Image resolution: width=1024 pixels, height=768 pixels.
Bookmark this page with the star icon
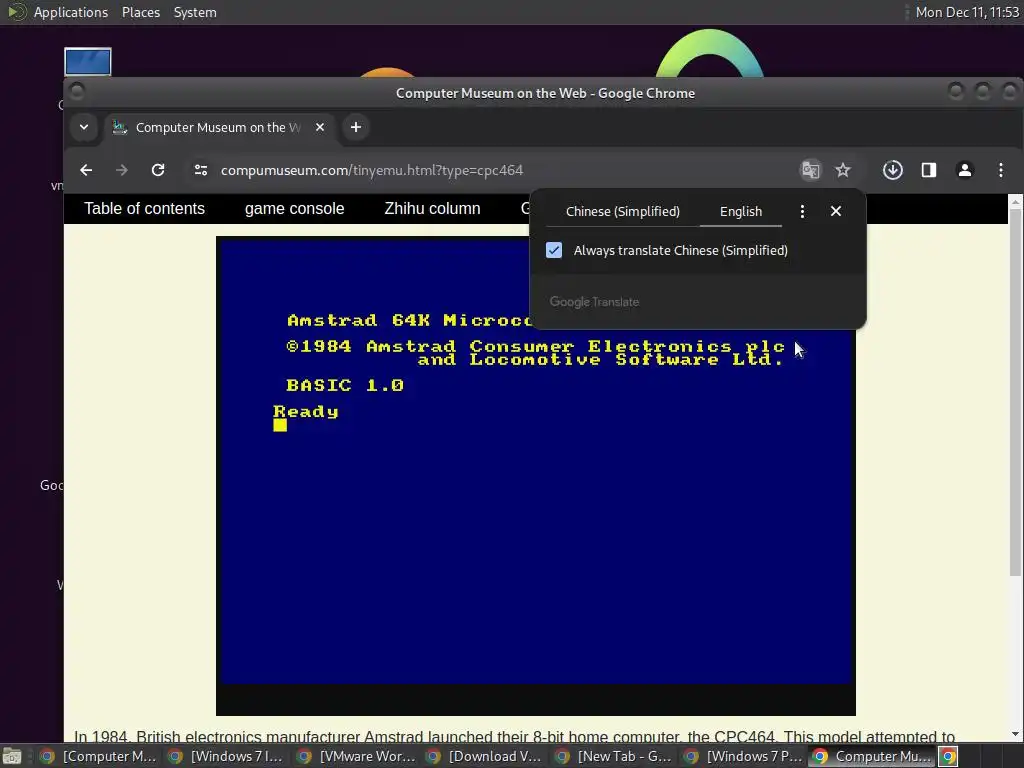coord(843,170)
